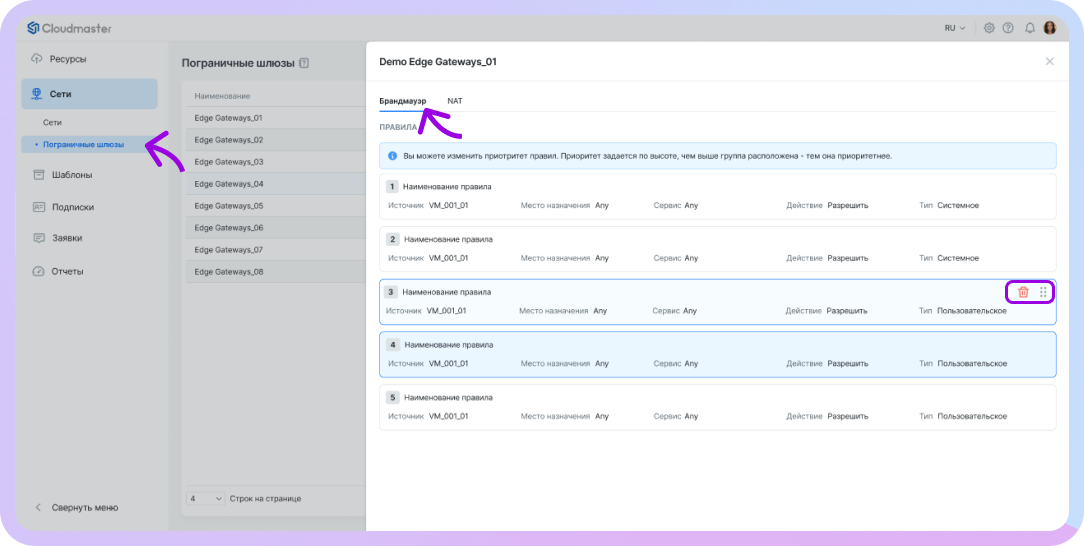Select Сети sub-item under Сети menu

(x=52, y=122)
